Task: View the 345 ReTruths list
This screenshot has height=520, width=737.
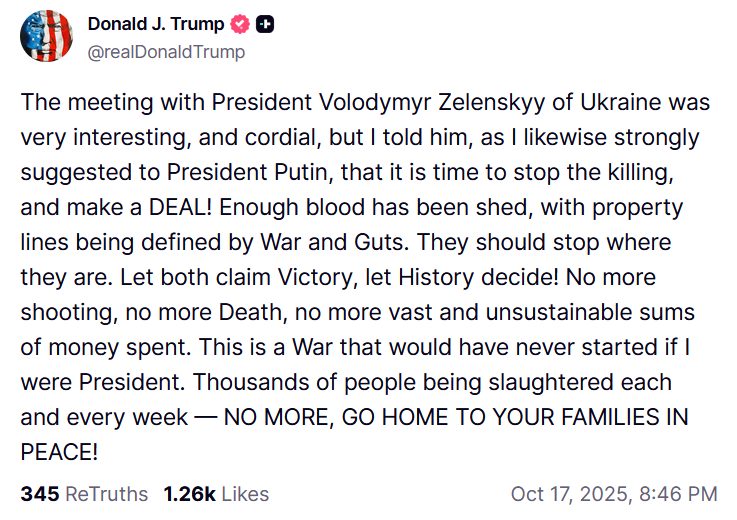Action: pos(84,494)
